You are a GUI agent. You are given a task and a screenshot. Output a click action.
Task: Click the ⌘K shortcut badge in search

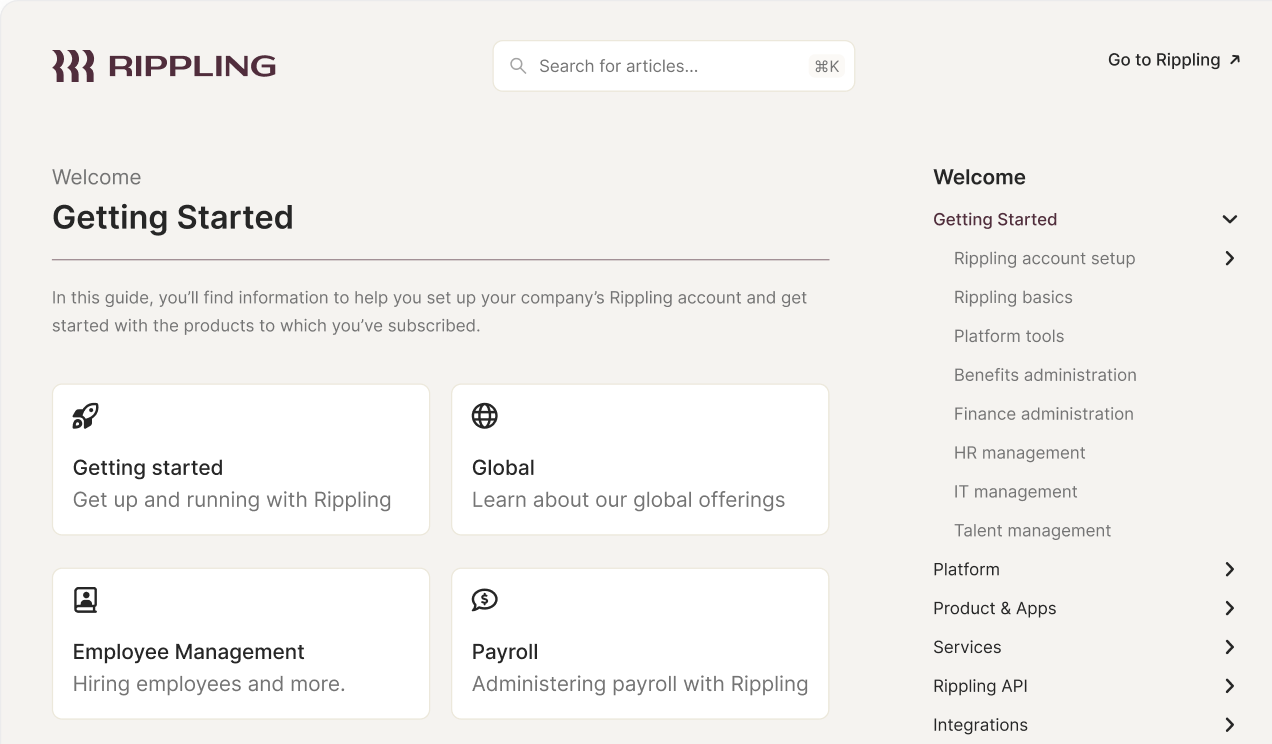tap(826, 66)
